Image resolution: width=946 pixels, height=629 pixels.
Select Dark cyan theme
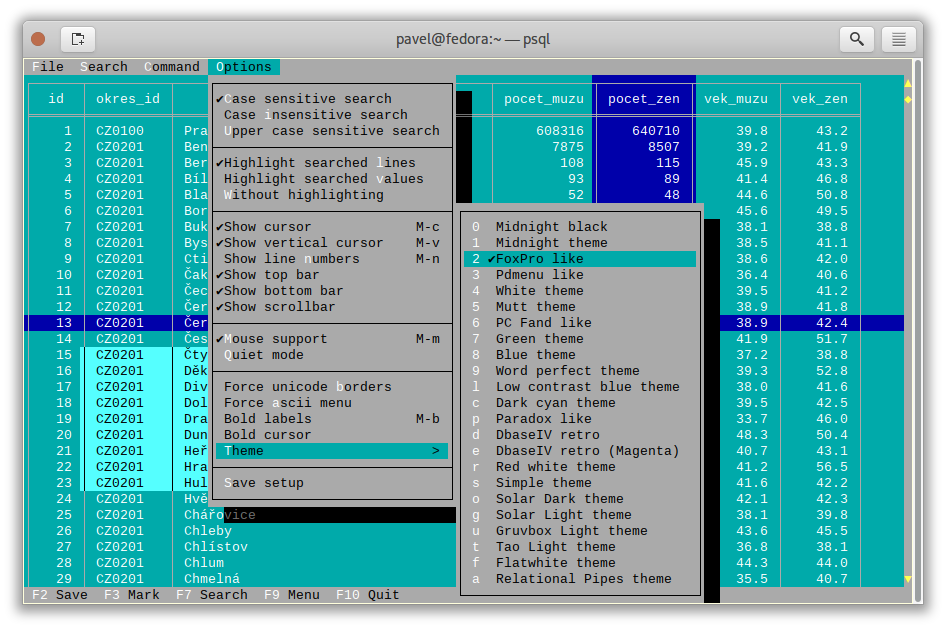(x=580, y=402)
